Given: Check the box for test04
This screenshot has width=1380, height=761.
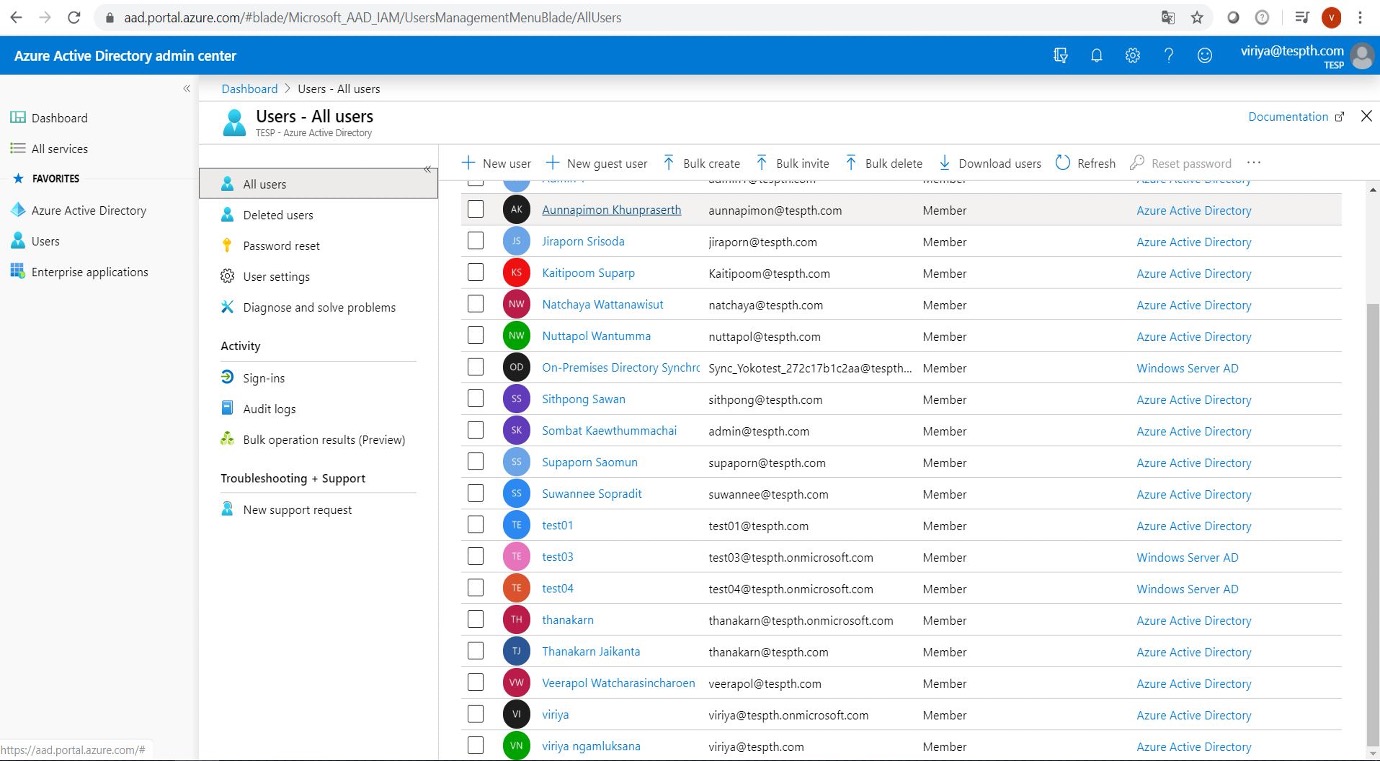Looking at the screenshot, I should click(476, 587).
